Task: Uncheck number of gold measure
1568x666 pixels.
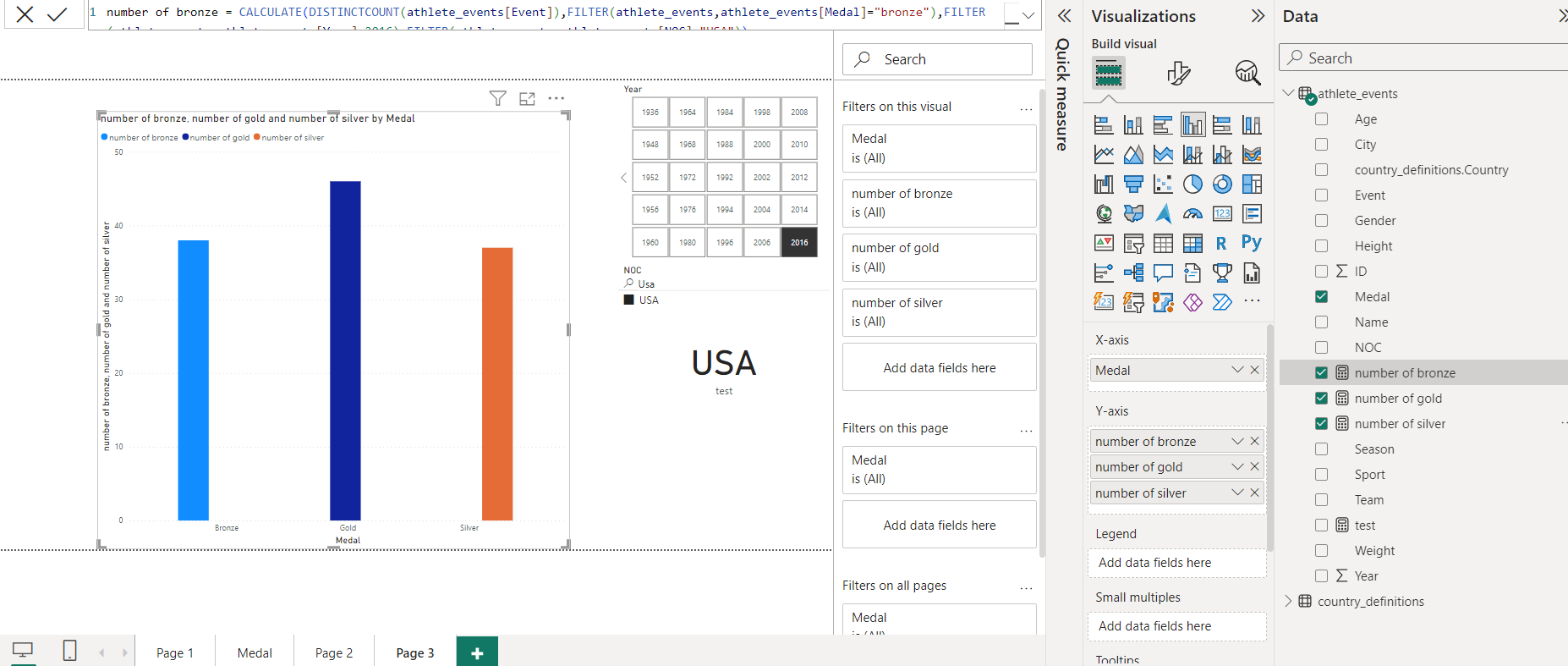Action: coord(1321,399)
